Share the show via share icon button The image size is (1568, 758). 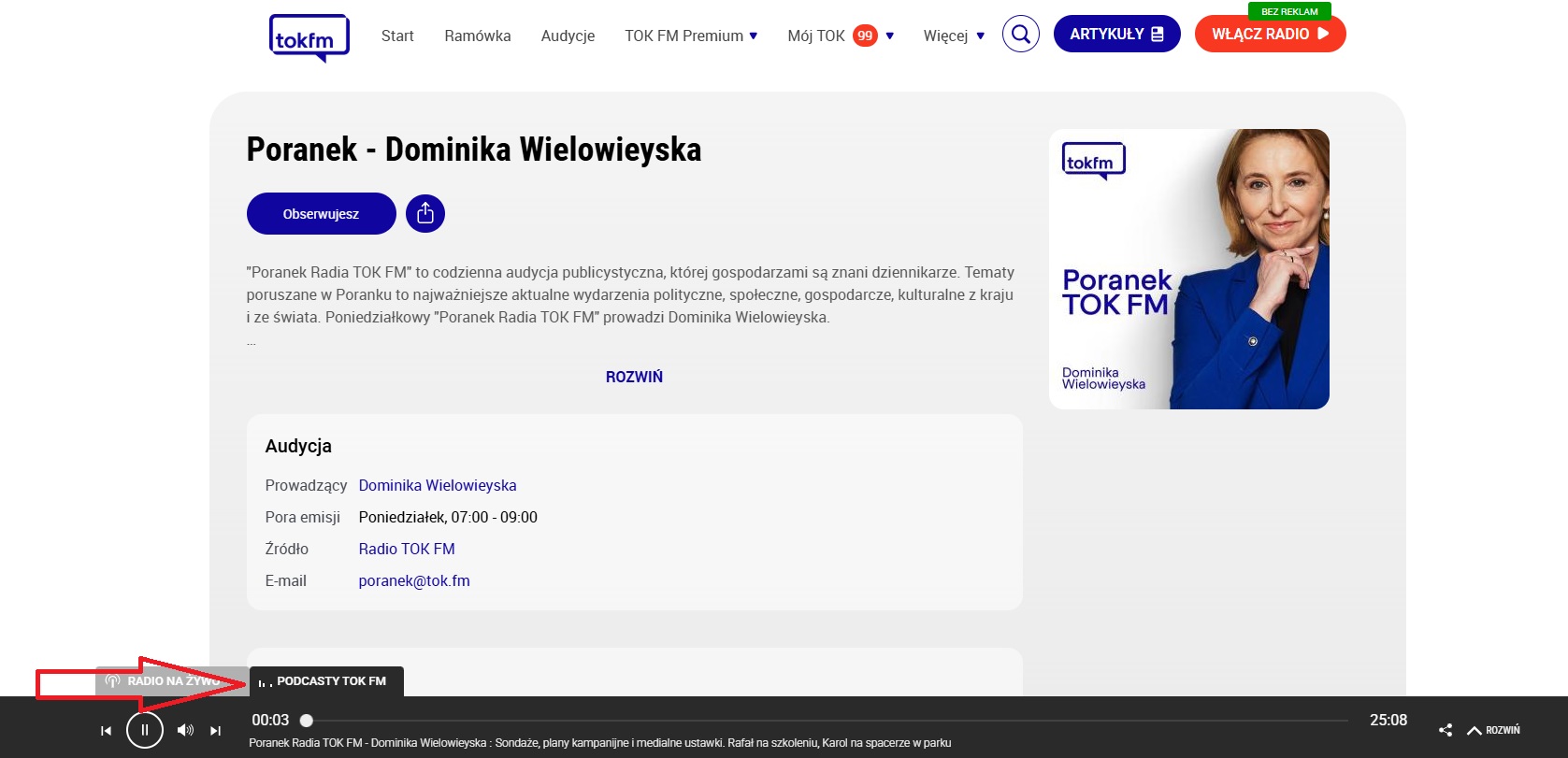(x=425, y=213)
